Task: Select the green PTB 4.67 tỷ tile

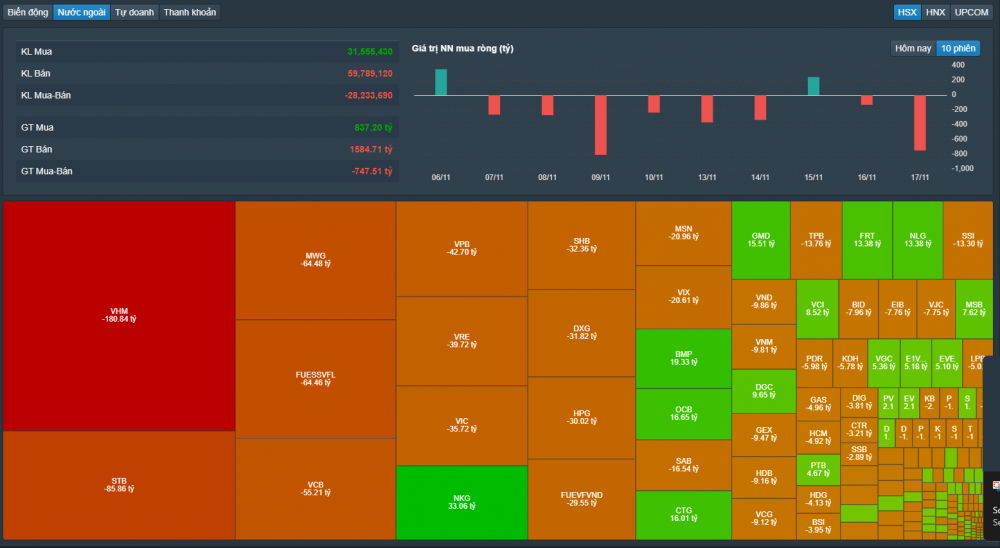Action: [x=818, y=470]
